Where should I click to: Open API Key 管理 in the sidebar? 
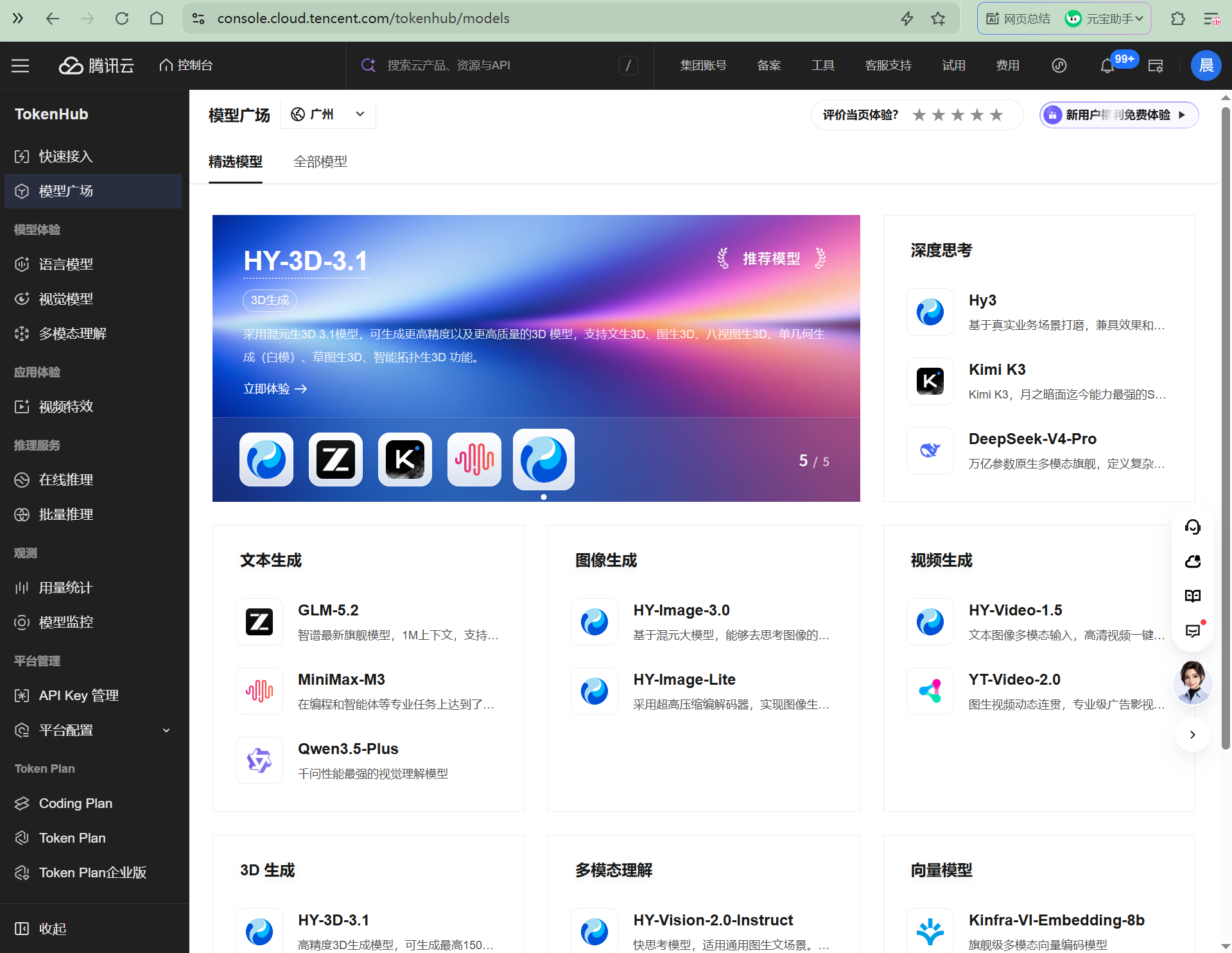click(93, 696)
